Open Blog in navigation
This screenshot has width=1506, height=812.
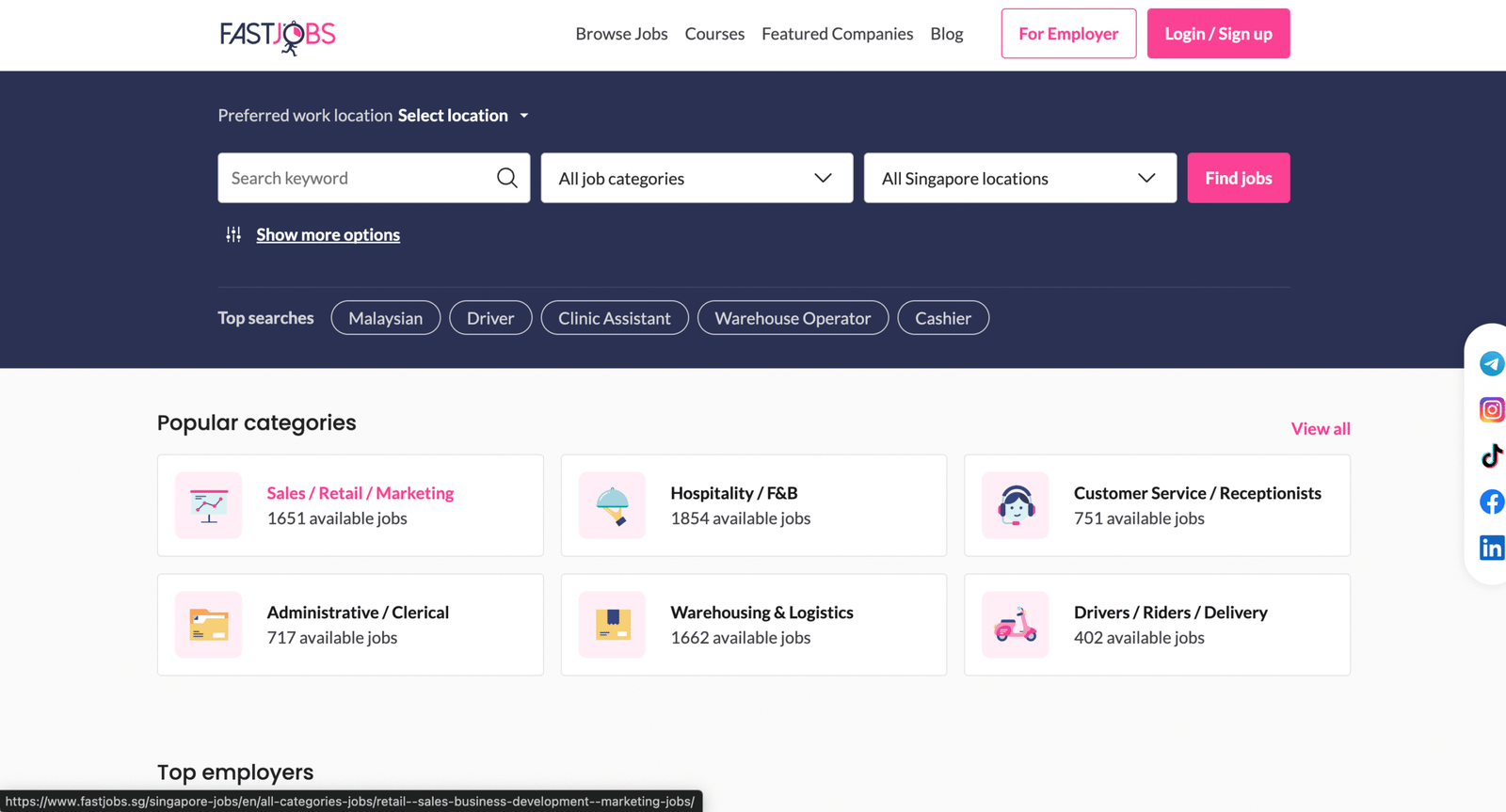[x=946, y=34]
